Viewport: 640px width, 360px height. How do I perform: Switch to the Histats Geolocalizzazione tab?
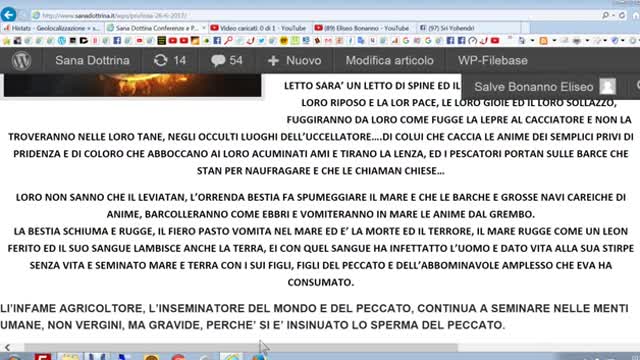pos(52,28)
